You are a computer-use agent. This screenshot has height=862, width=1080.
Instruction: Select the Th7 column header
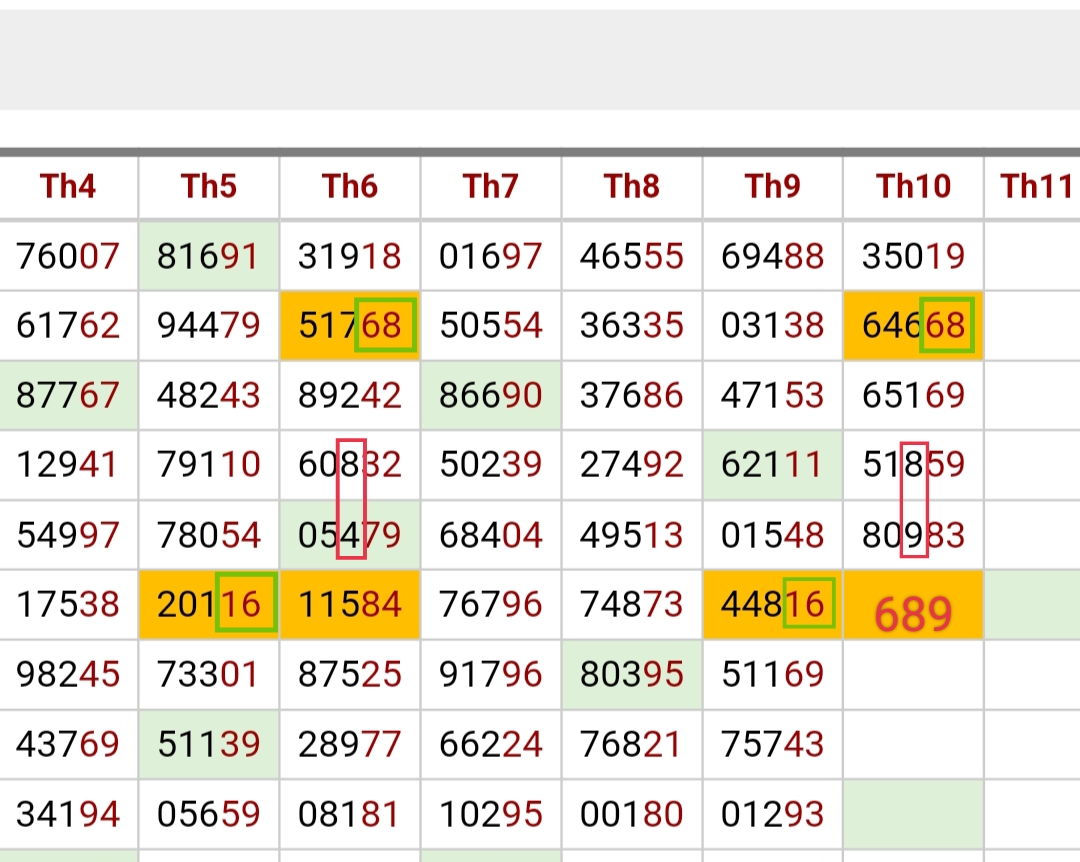[x=490, y=187]
